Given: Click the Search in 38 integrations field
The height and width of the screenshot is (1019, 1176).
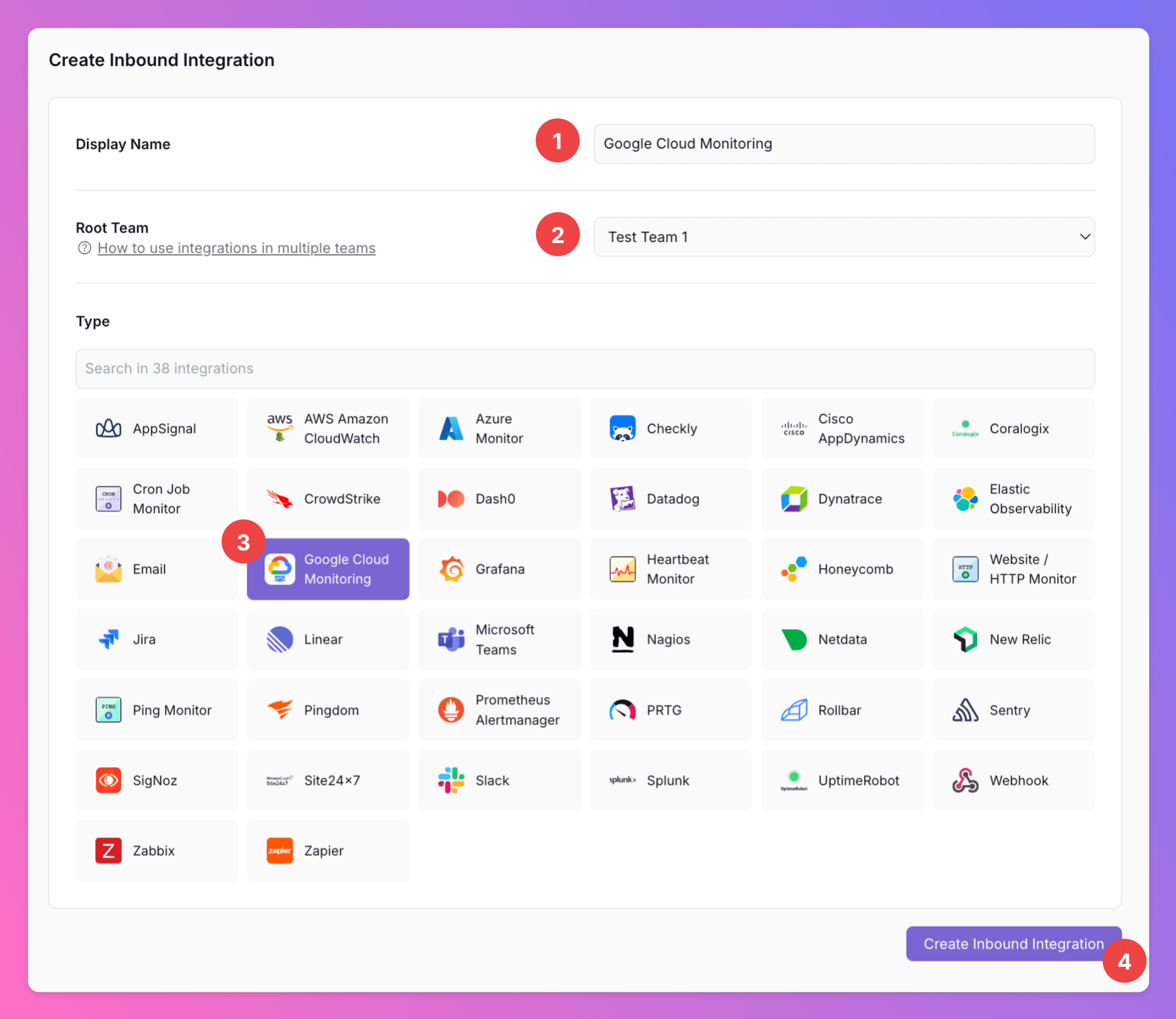Looking at the screenshot, I should [585, 368].
